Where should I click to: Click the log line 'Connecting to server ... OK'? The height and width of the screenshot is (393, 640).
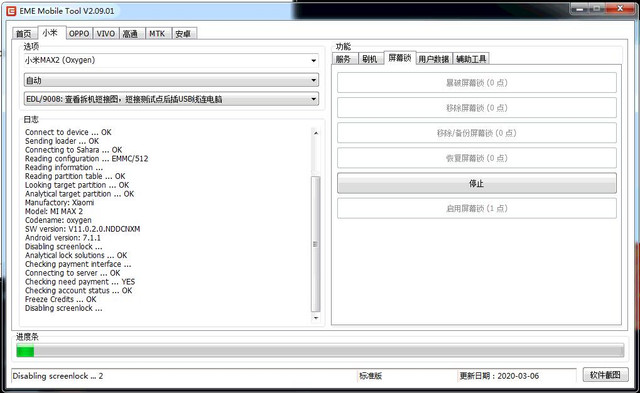pyautogui.click(x=73, y=273)
